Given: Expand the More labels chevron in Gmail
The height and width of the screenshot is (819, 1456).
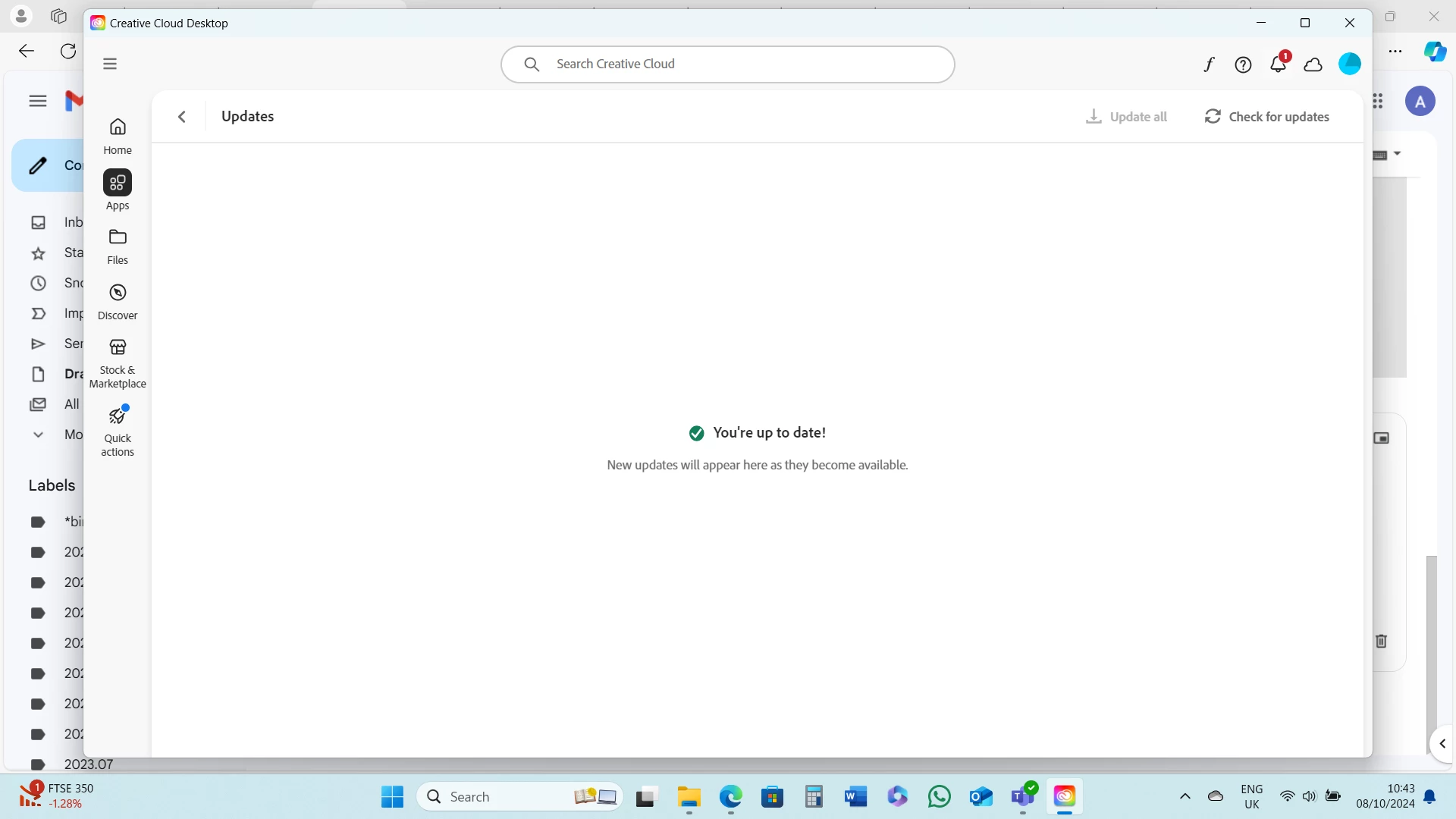Looking at the screenshot, I should 38,435.
